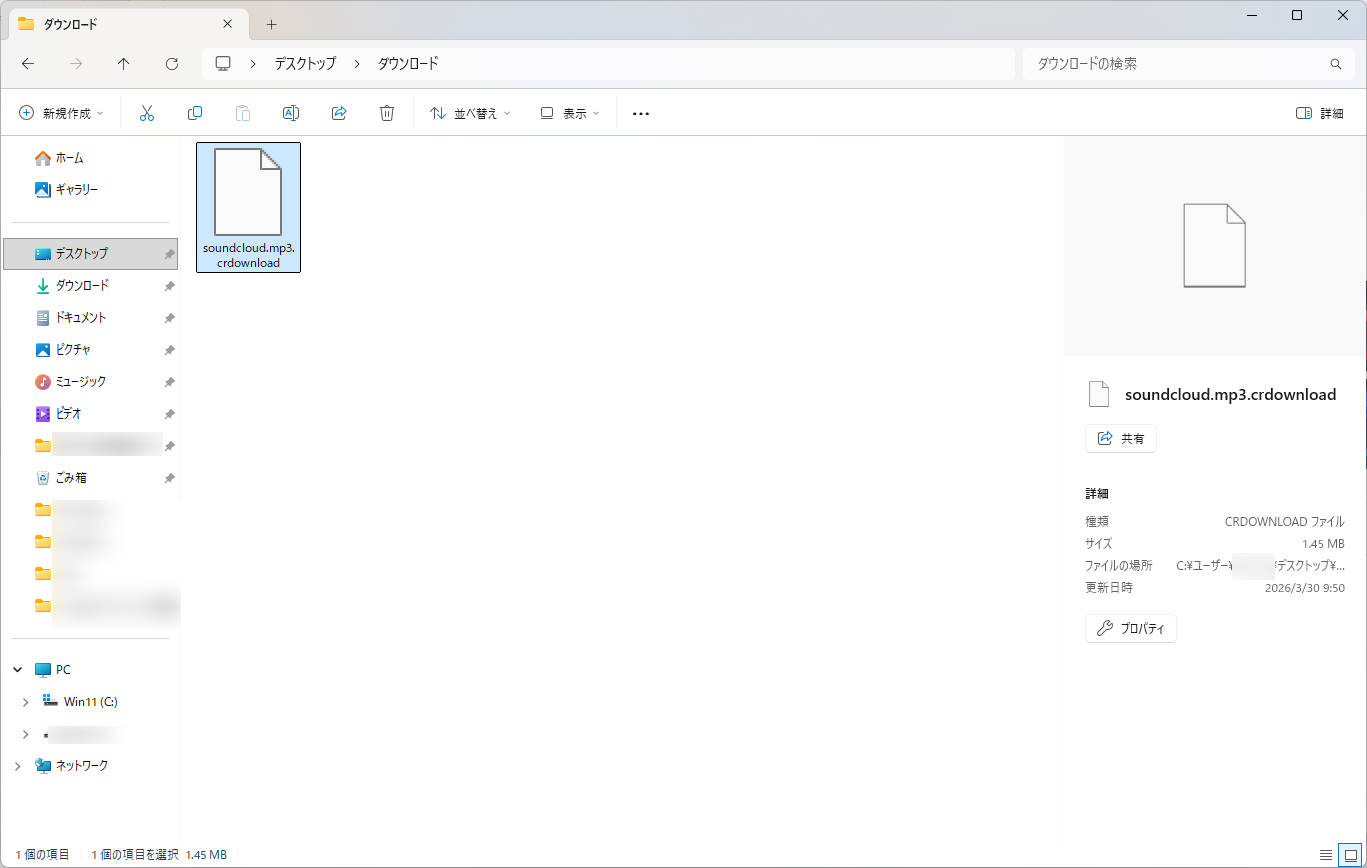This screenshot has height=868, width=1367.
Task: Open the 並べ替え sort menu
Action: [x=469, y=112]
